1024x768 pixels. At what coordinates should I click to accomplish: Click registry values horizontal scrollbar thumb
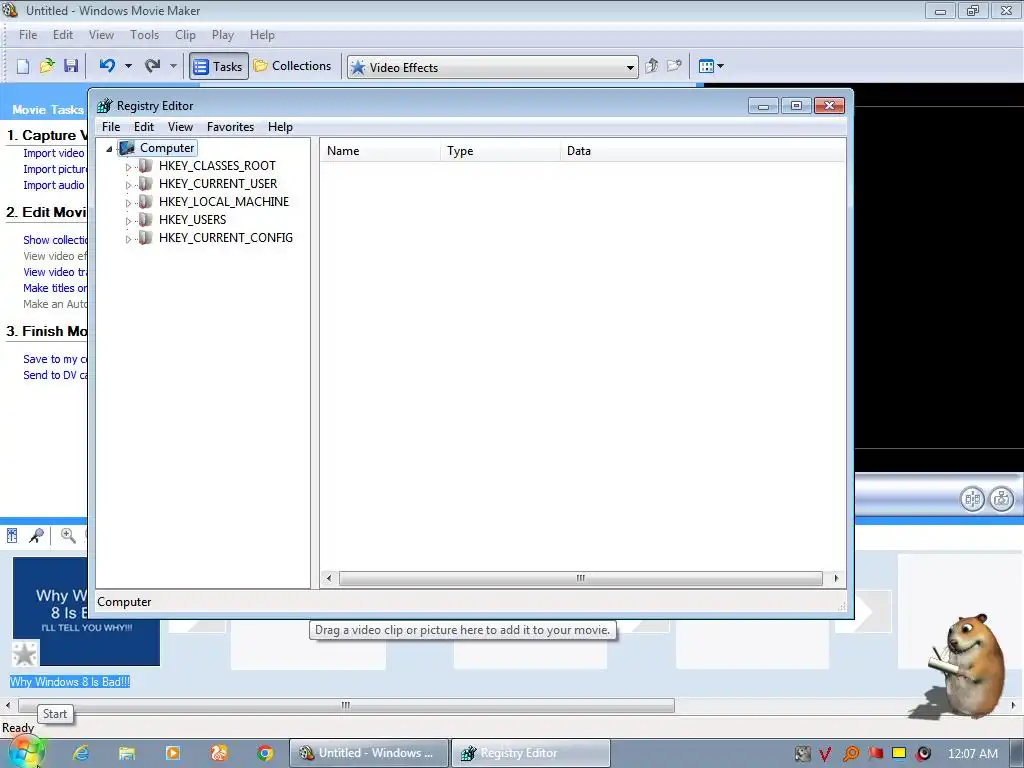point(581,579)
